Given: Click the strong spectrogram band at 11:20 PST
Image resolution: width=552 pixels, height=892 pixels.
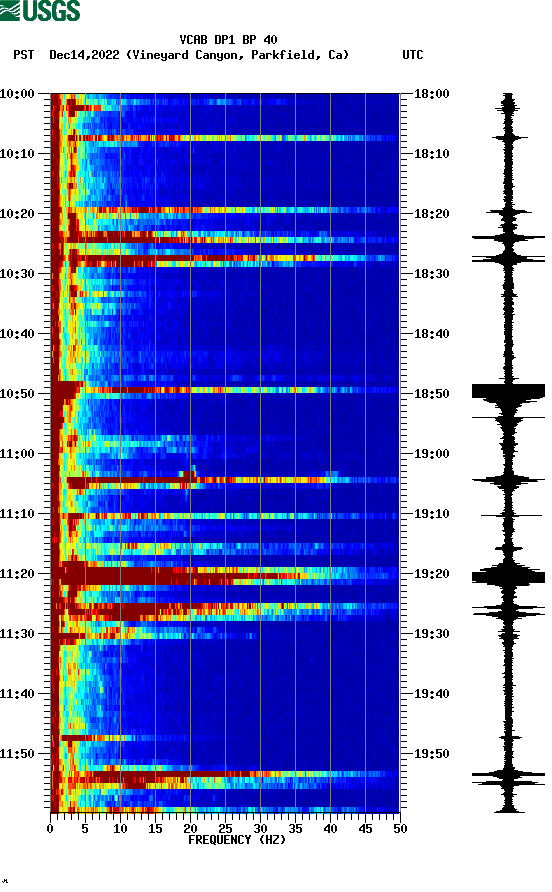Looking at the screenshot, I should click(x=225, y=575).
